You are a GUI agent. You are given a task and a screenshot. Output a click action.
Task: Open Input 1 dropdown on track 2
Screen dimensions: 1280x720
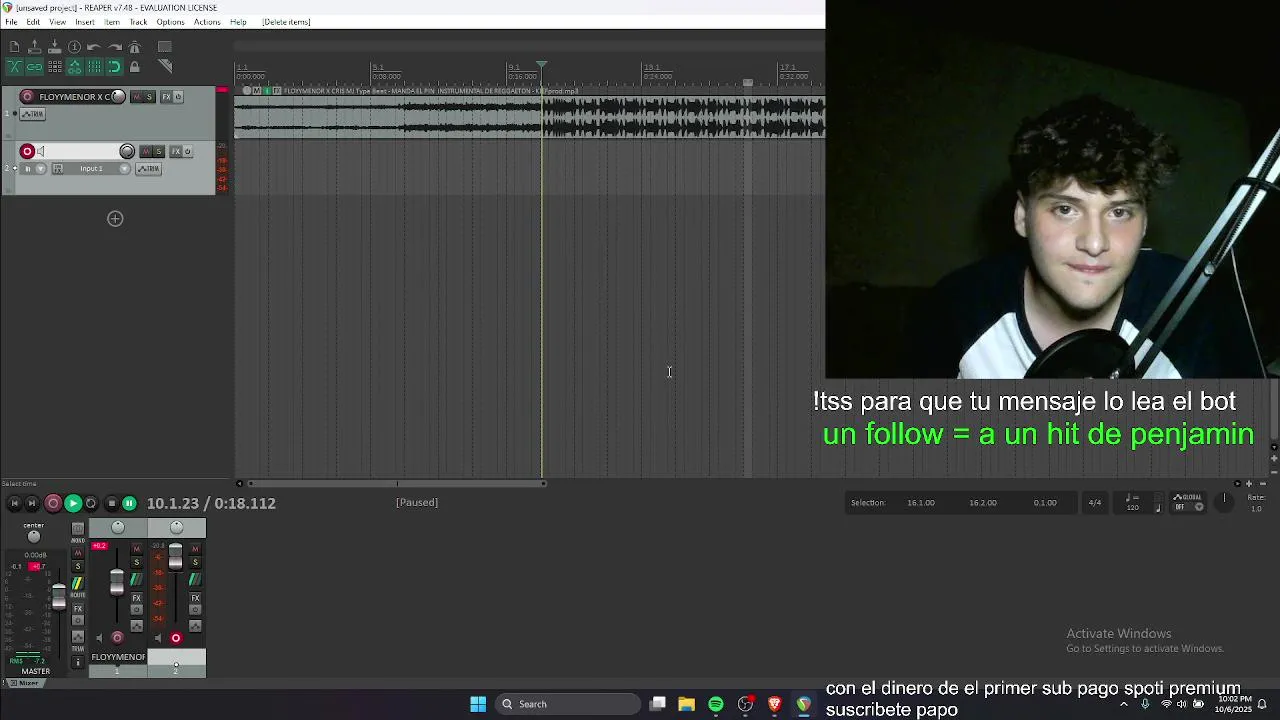coord(97,168)
